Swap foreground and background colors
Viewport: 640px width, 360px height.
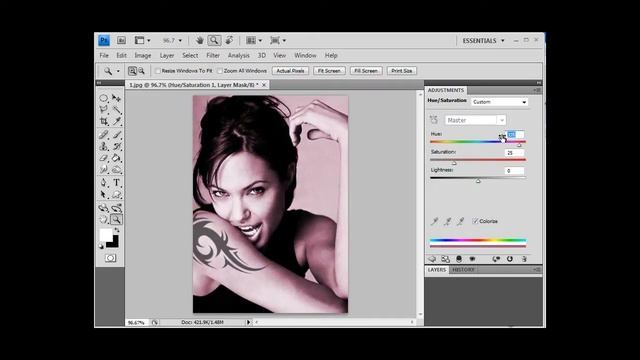(117, 231)
